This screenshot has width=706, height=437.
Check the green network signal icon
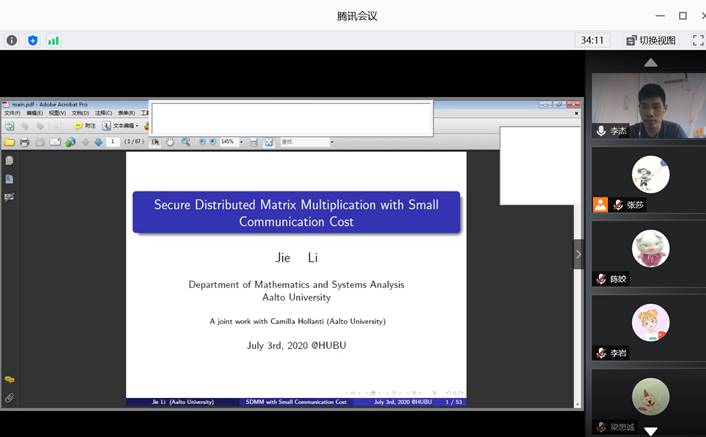click(53, 41)
